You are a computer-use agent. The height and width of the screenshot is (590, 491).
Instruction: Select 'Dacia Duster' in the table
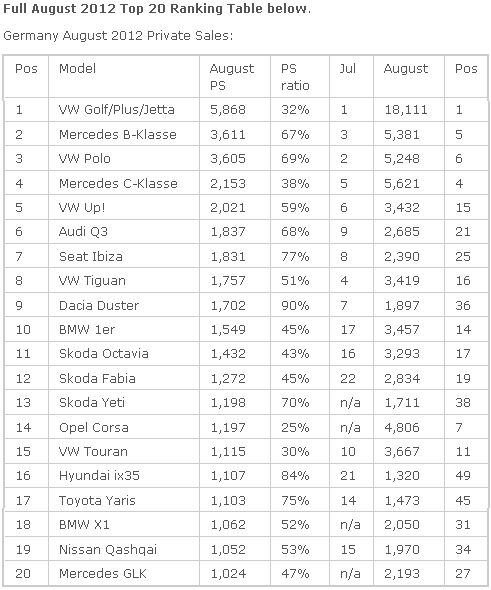[99, 306]
